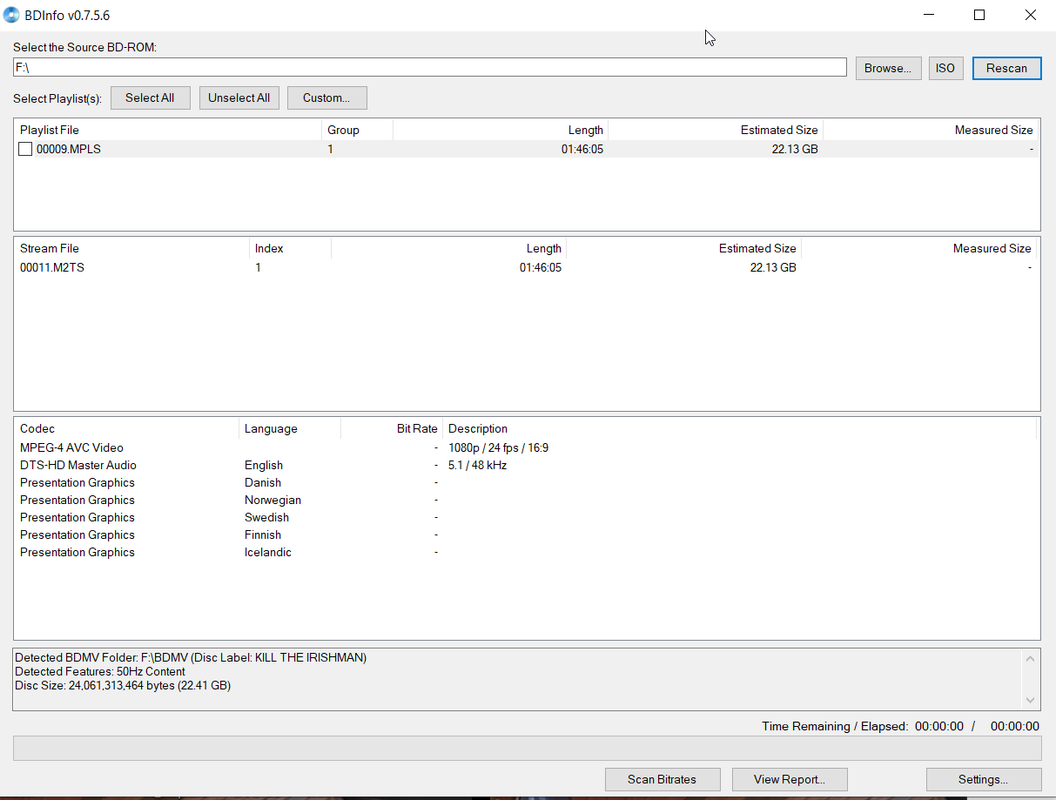The height and width of the screenshot is (800, 1056).
Task: Click the English language cell
Action: (x=263, y=465)
